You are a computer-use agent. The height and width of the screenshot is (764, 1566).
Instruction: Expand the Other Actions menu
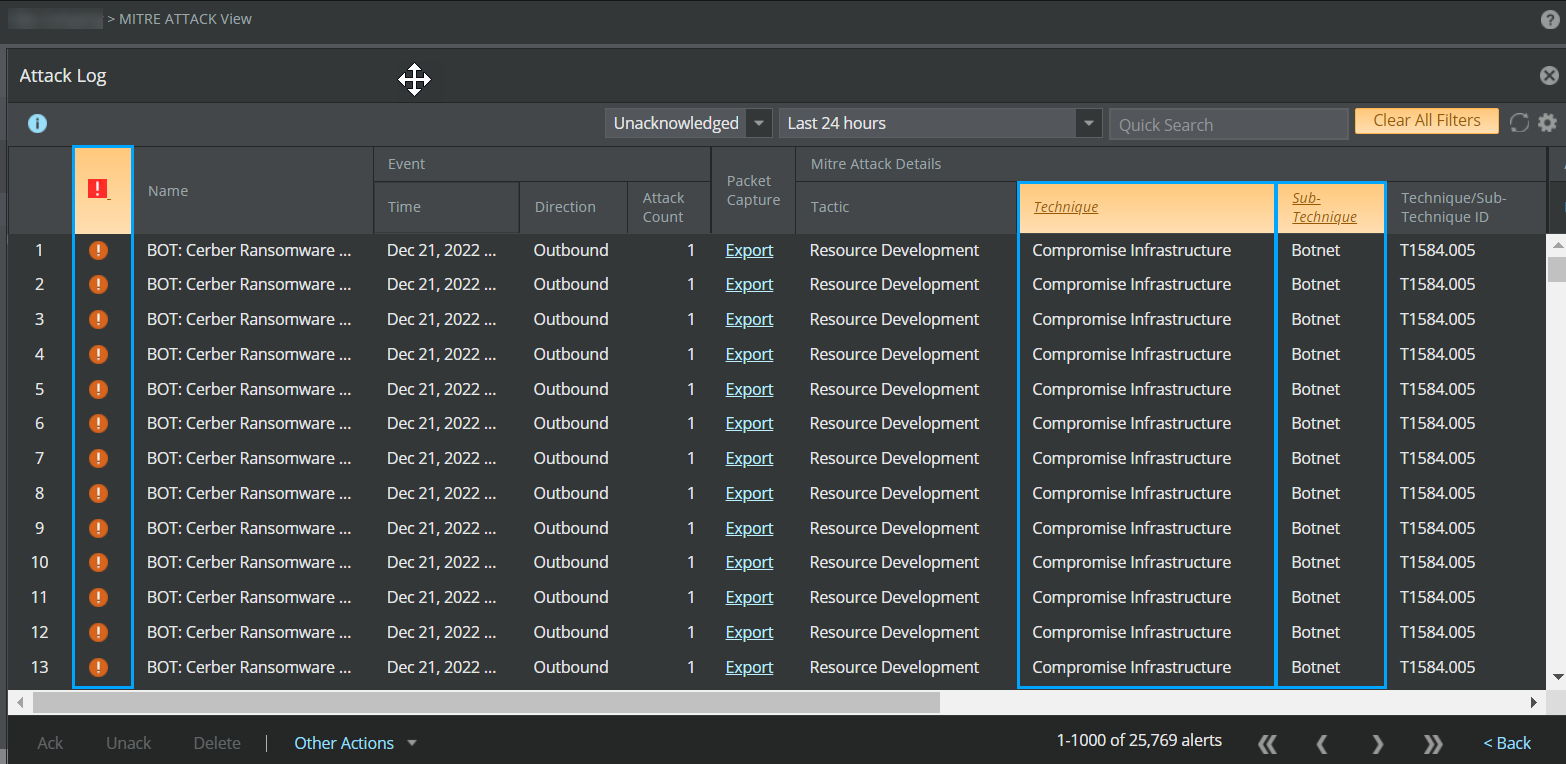click(x=355, y=743)
